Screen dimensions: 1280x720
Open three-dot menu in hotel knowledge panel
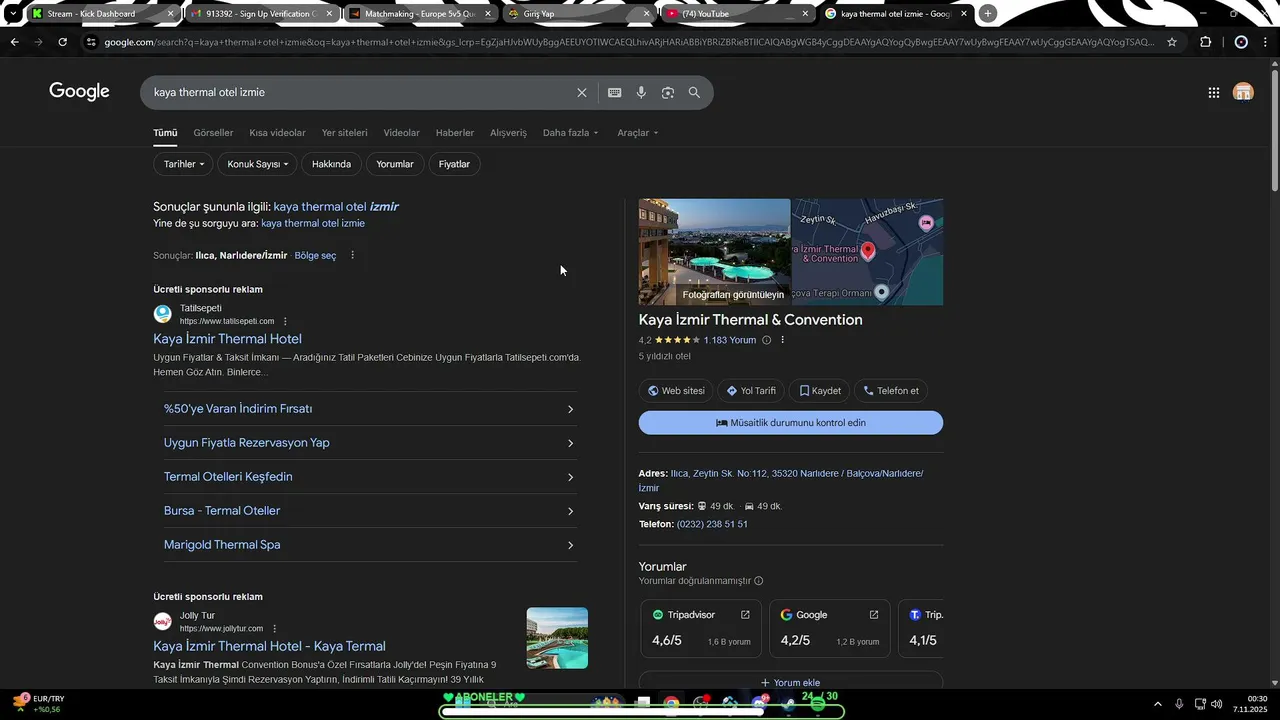click(783, 340)
